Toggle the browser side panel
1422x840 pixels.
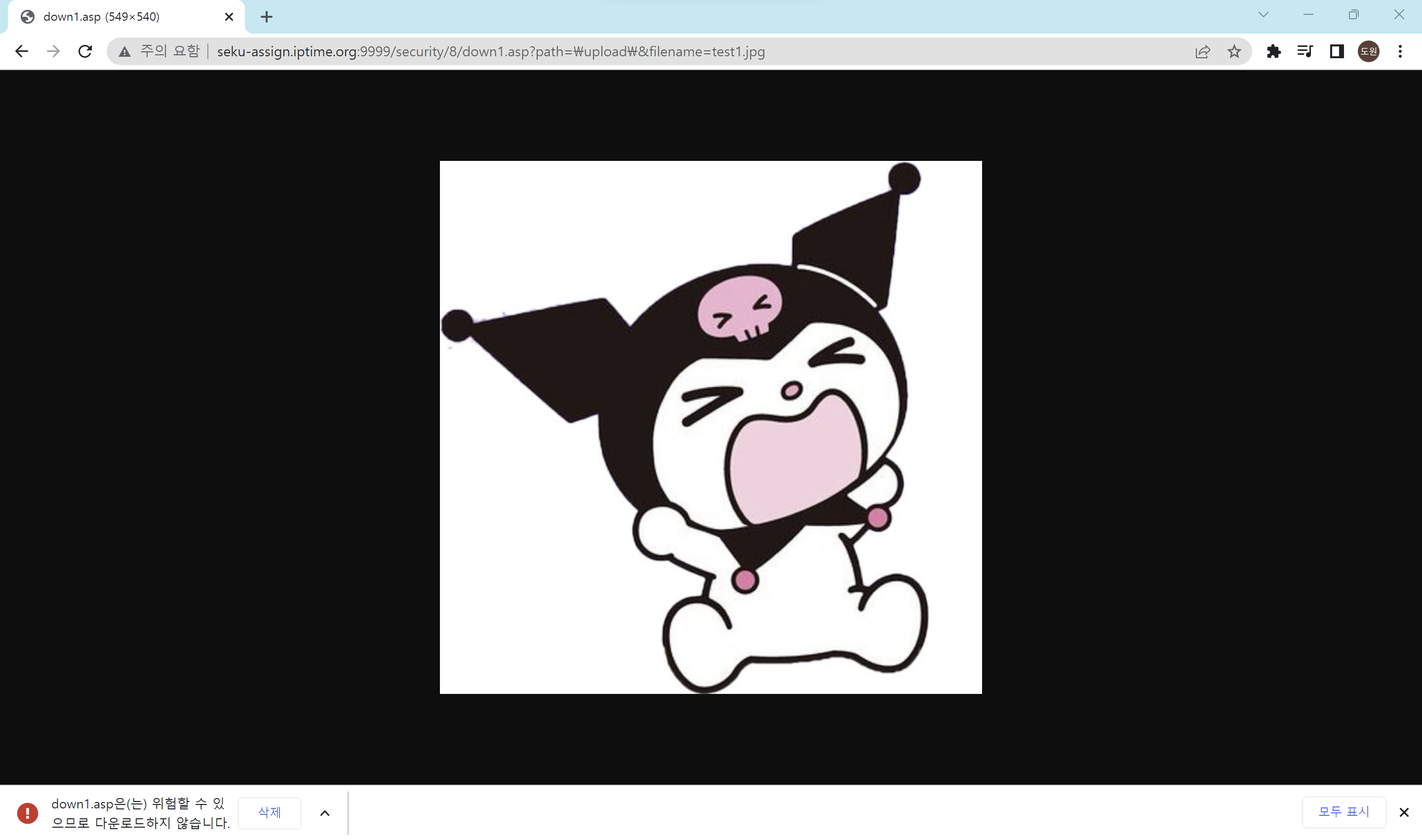pyautogui.click(x=1337, y=51)
